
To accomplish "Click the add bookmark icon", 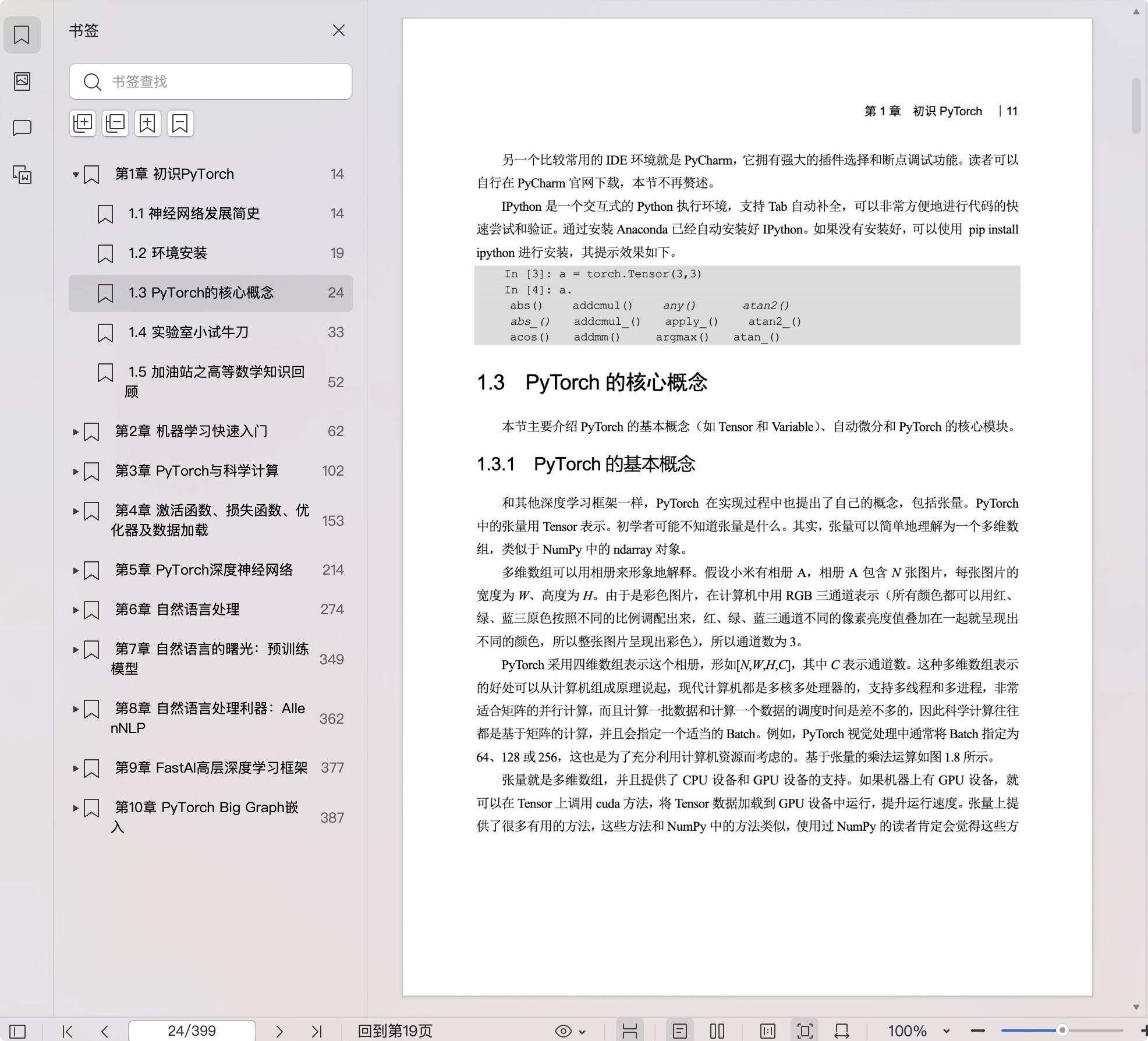I will point(148,123).
